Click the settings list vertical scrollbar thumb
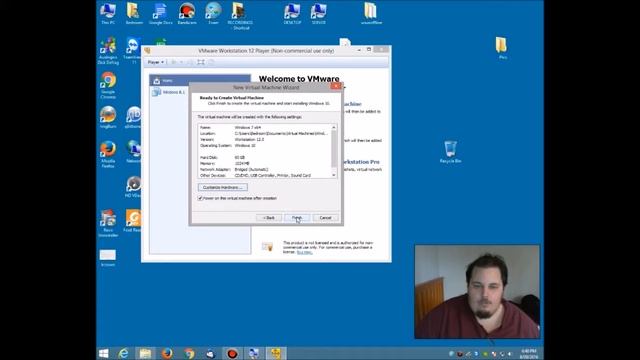The width and height of the screenshot is (640, 360). point(334,149)
